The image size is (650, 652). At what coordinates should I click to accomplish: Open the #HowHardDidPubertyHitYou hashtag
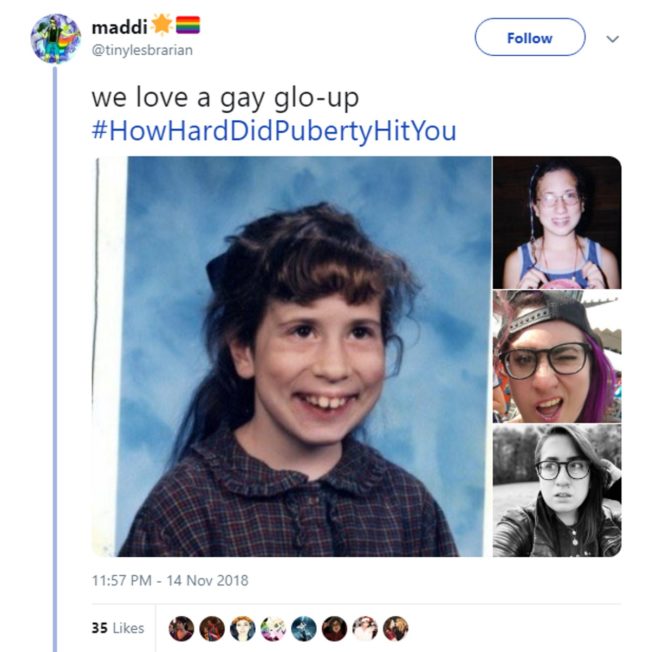click(x=274, y=131)
